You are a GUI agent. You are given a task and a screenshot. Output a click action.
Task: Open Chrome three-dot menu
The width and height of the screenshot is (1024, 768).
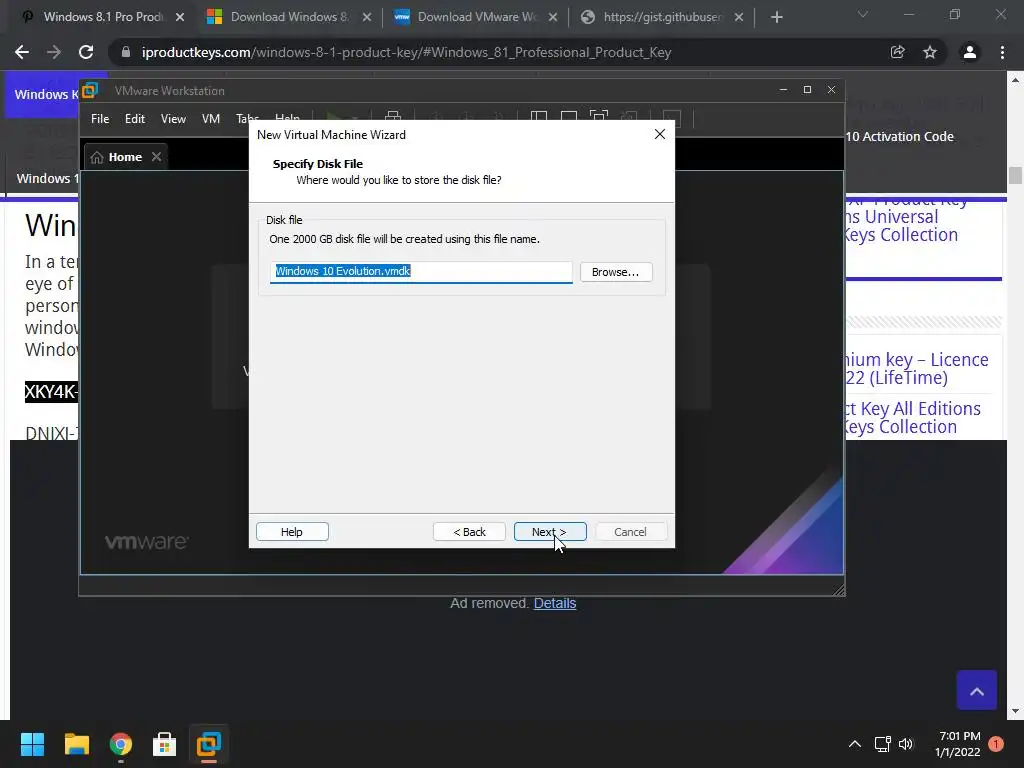click(x=1002, y=52)
